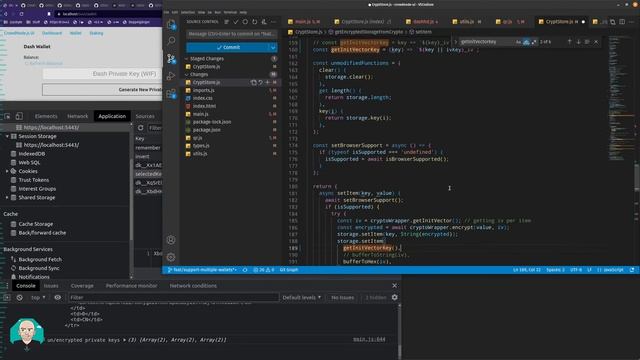
Task: Go to next match in find widget
Action: point(578,42)
